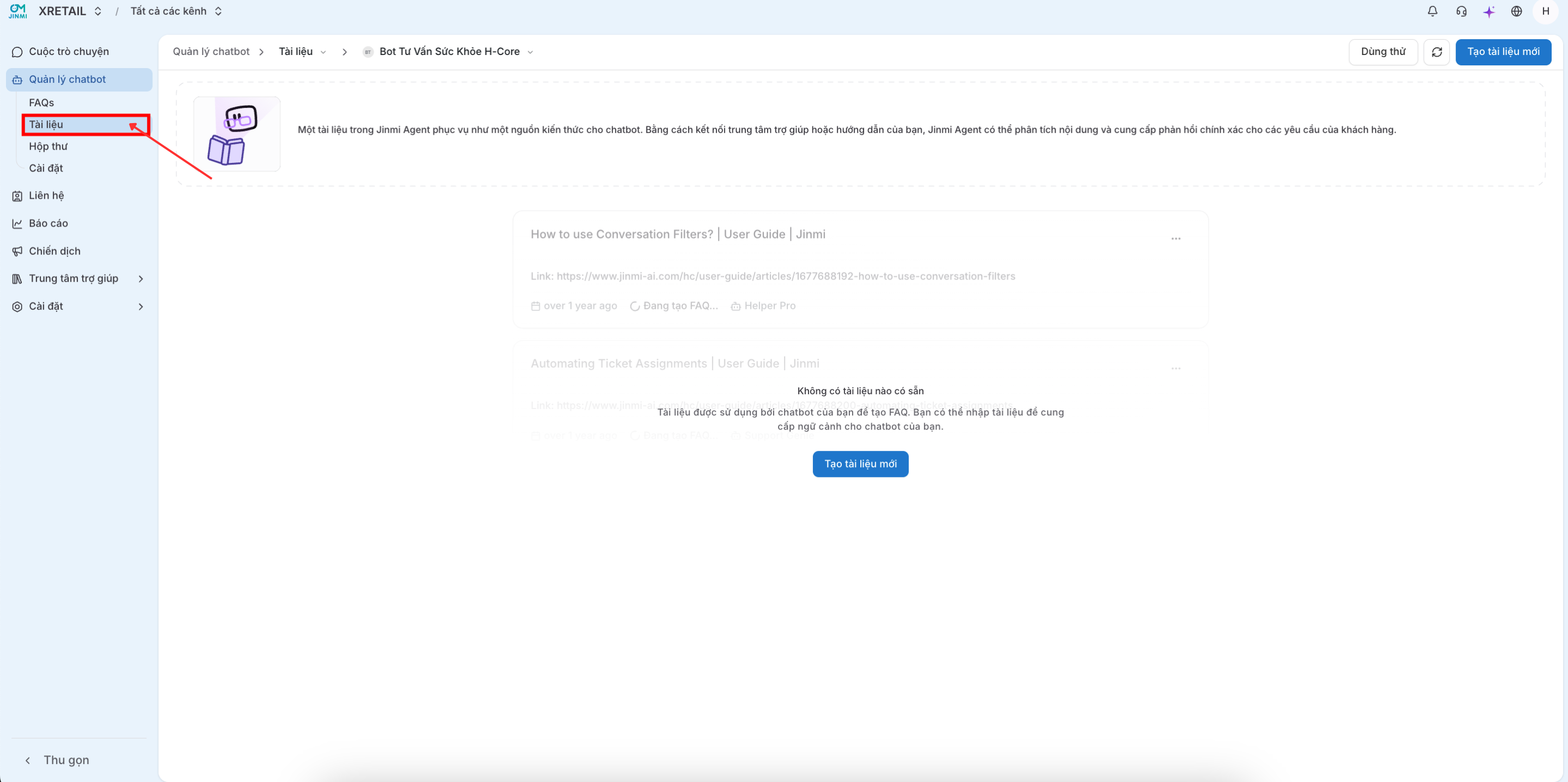Click the top-right Tạo tài liệu mới button

(x=1503, y=52)
